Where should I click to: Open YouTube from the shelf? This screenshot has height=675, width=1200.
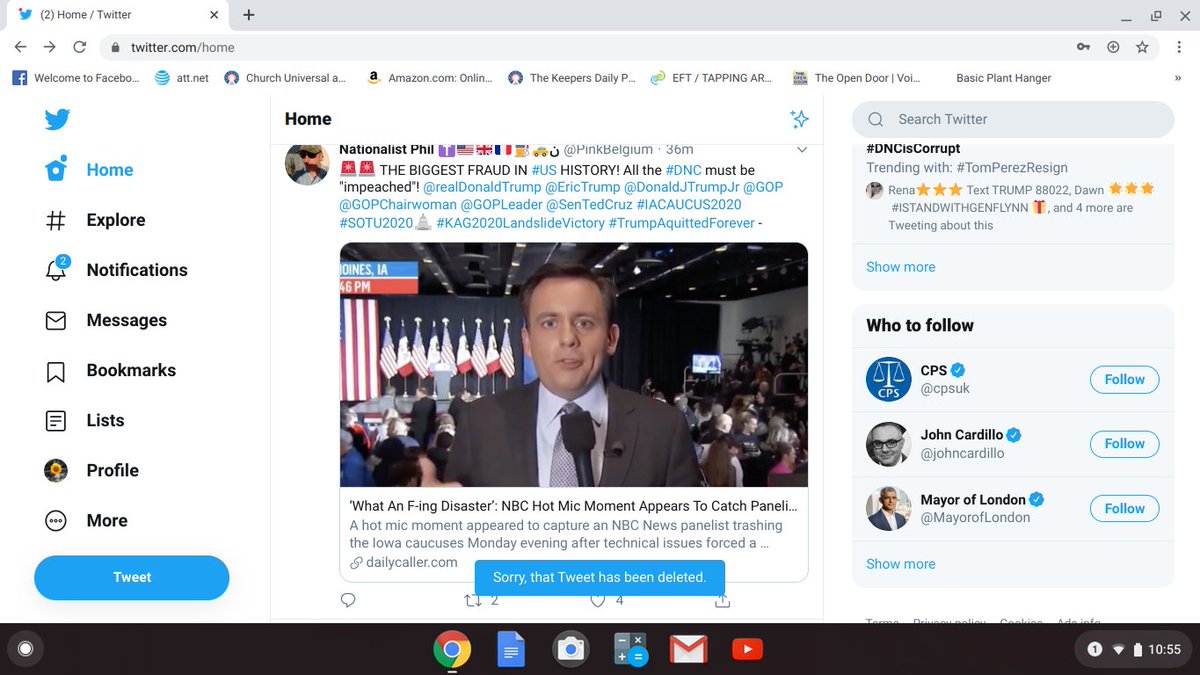[x=747, y=650]
